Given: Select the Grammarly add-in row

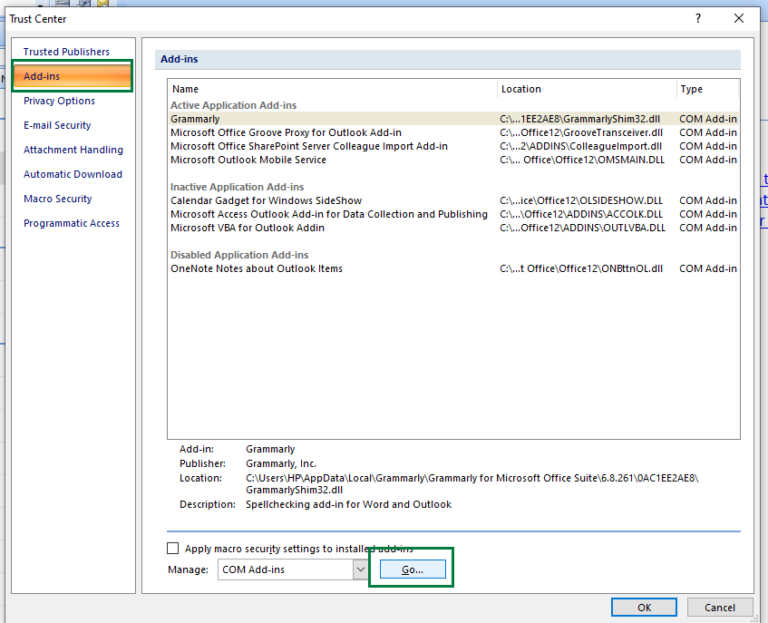Looking at the screenshot, I should (195, 119).
